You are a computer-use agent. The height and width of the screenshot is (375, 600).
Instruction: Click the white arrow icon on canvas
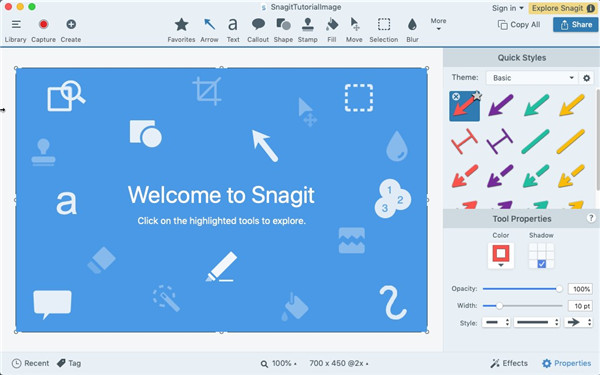tap(264, 146)
